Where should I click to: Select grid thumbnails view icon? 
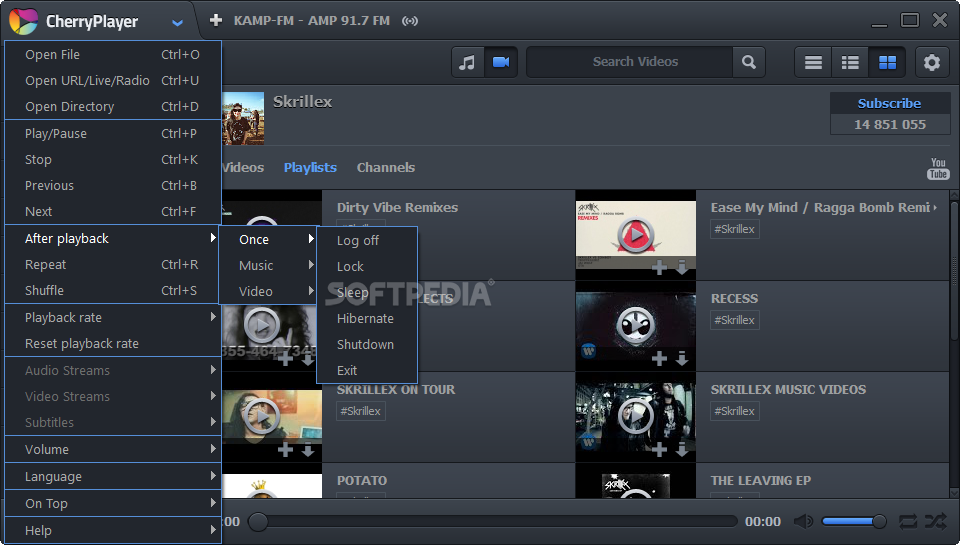(x=887, y=62)
